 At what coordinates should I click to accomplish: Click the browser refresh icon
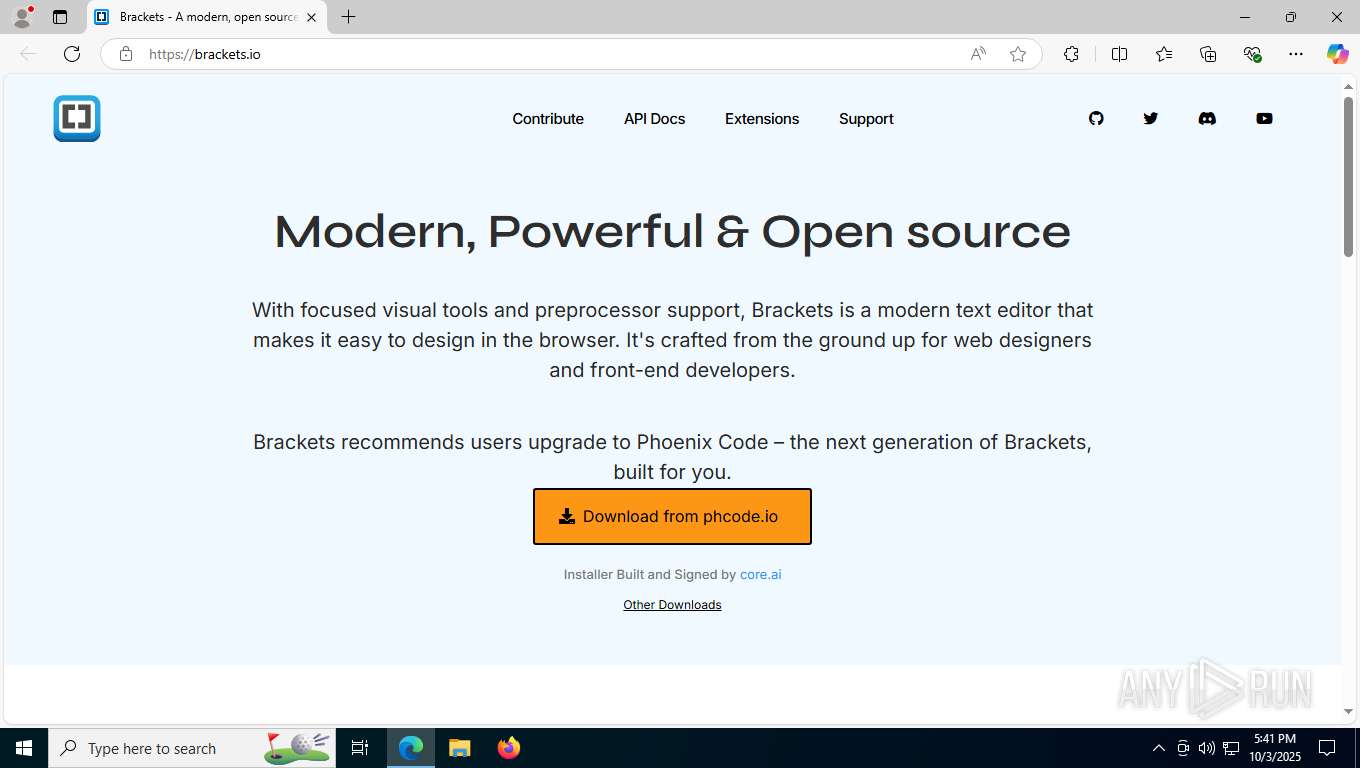tap(72, 54)
